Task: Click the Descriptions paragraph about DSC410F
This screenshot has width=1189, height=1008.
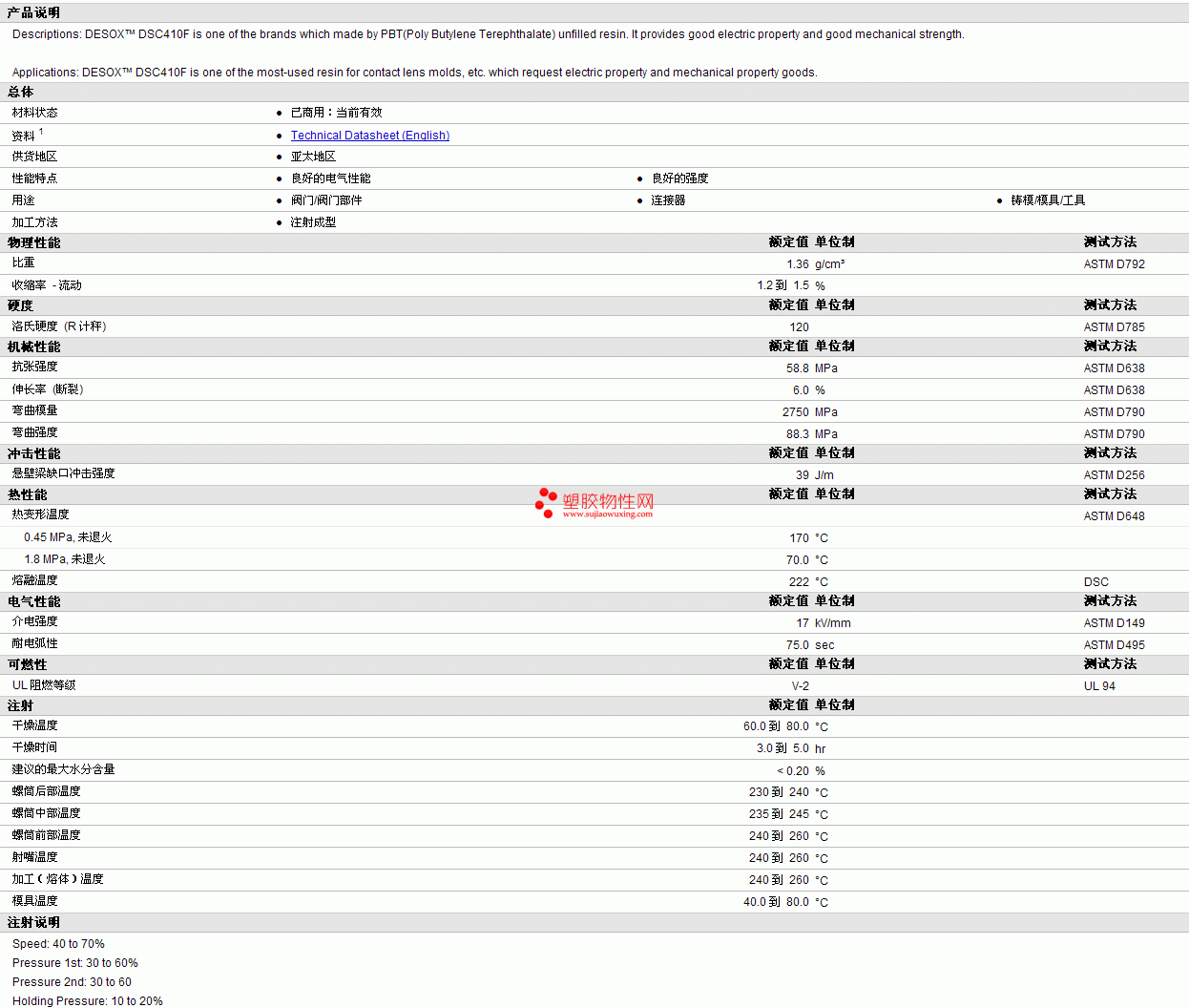Action: [x=489, y=34]
